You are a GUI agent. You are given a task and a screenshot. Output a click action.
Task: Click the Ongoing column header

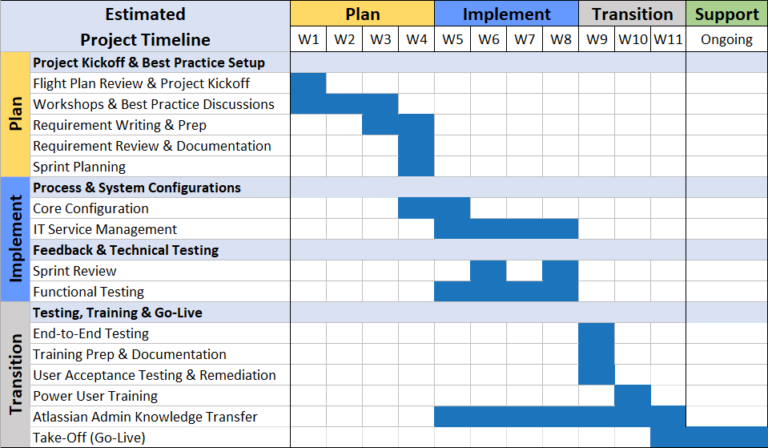point(726,39)
